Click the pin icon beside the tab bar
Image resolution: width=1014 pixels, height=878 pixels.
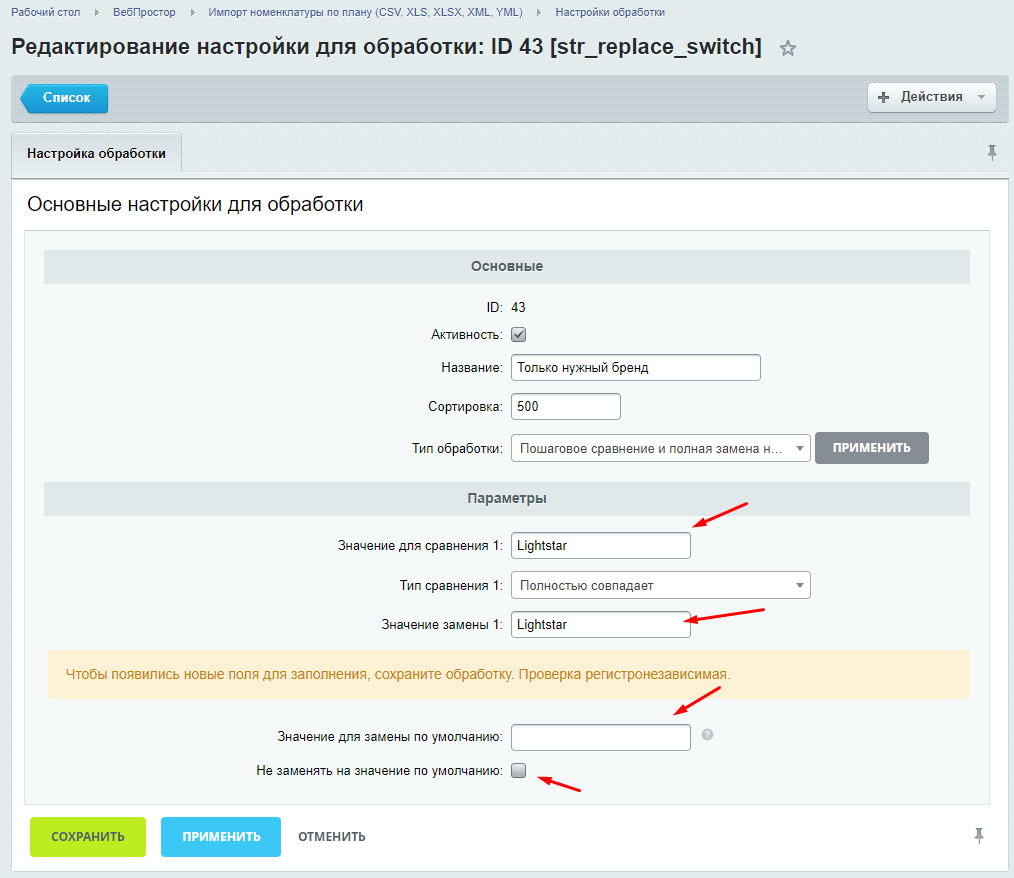[x=991, y=153]
